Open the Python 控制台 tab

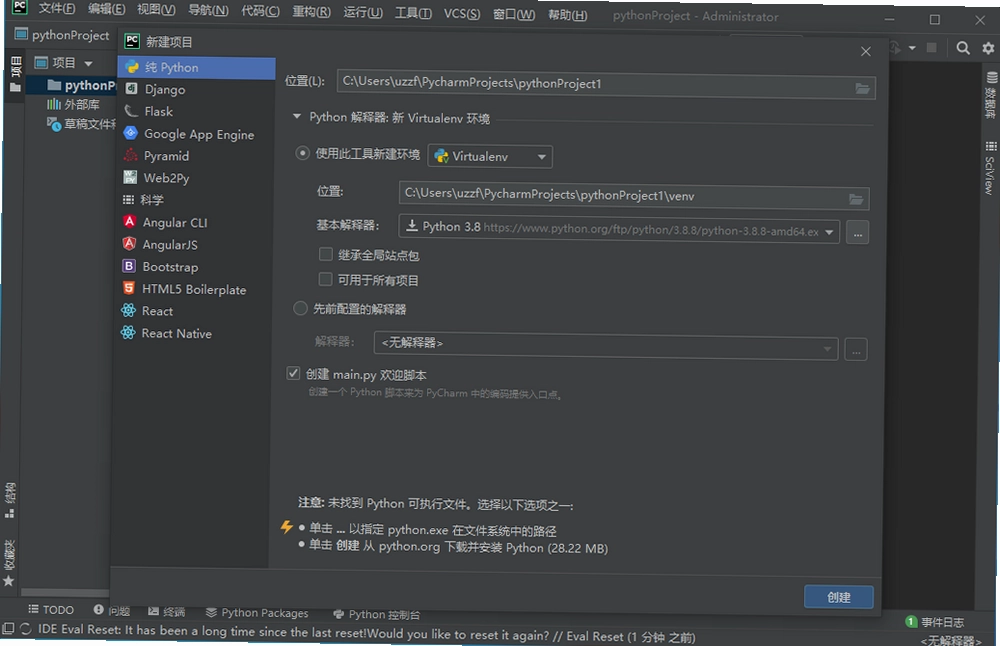pyautogui.click(x=377, y=614)
